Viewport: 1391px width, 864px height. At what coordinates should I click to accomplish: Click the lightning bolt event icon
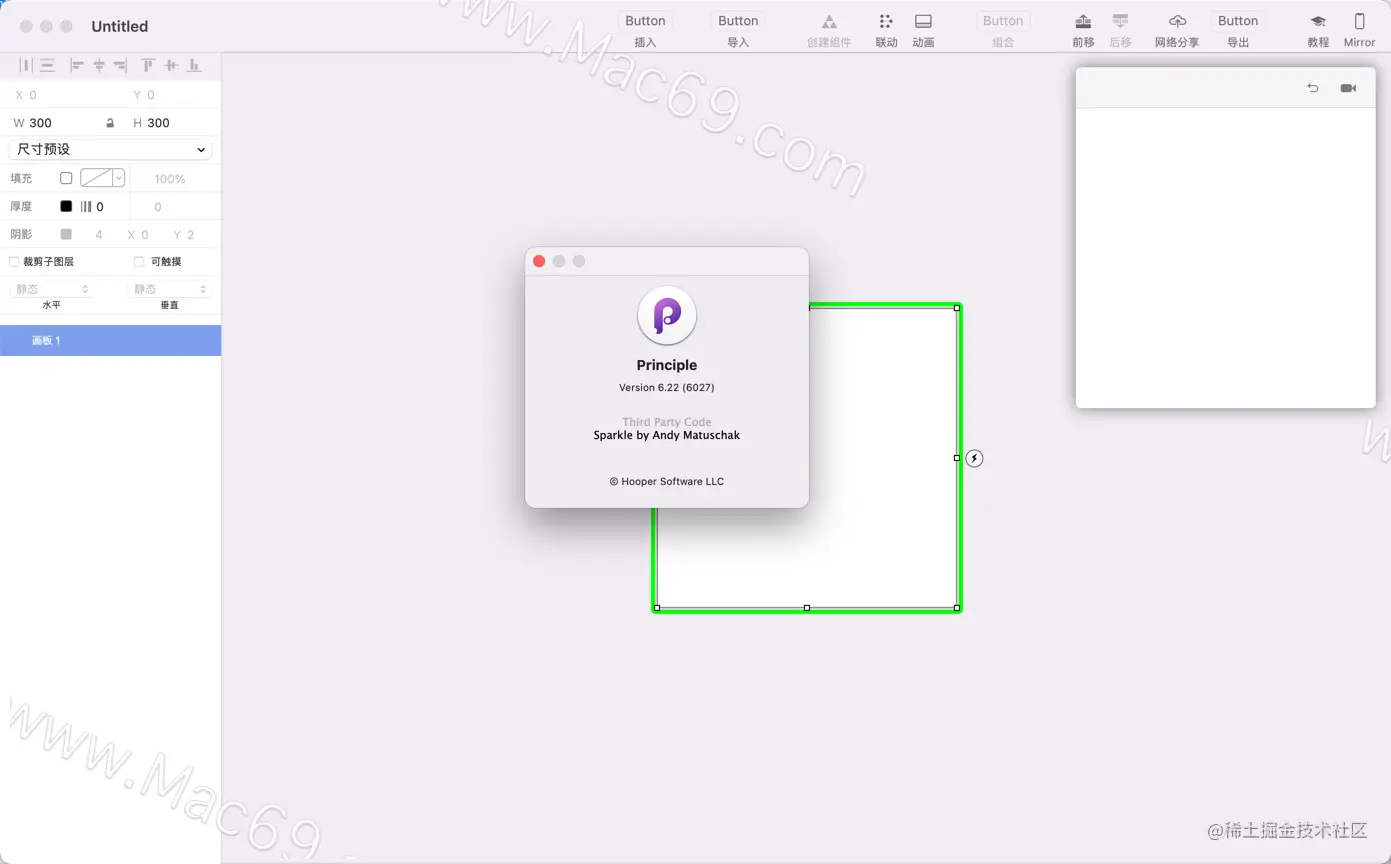(x=974, y=458)
